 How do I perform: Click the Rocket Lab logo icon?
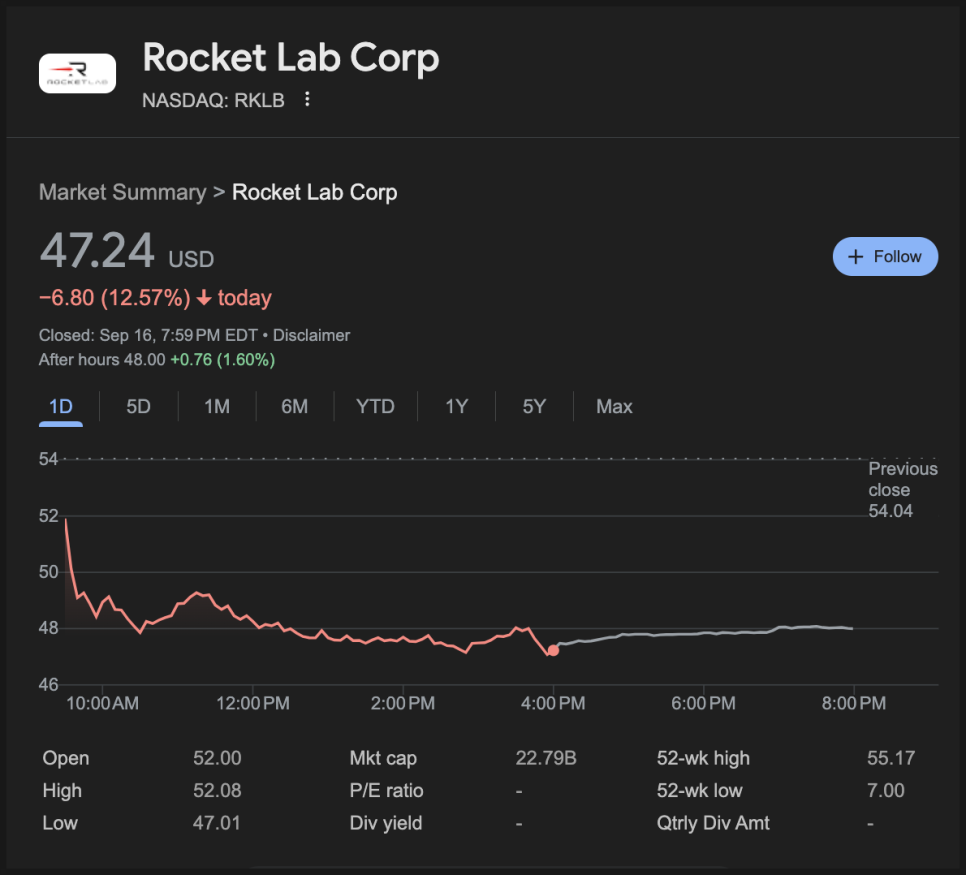click(x=77, y=73)
